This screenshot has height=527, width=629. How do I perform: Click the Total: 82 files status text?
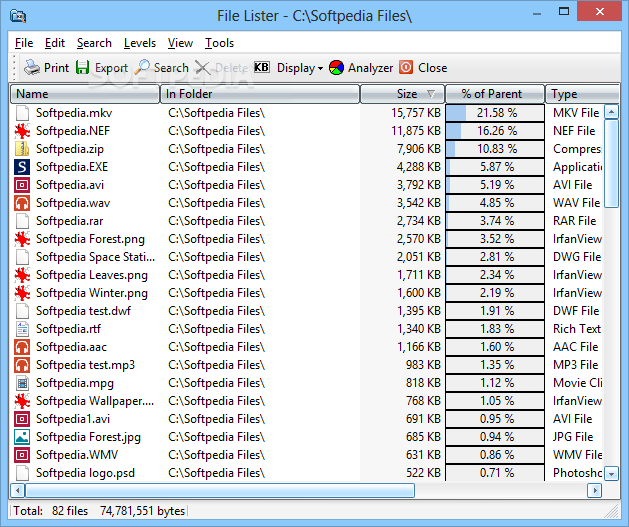click(x=51, y=511)
